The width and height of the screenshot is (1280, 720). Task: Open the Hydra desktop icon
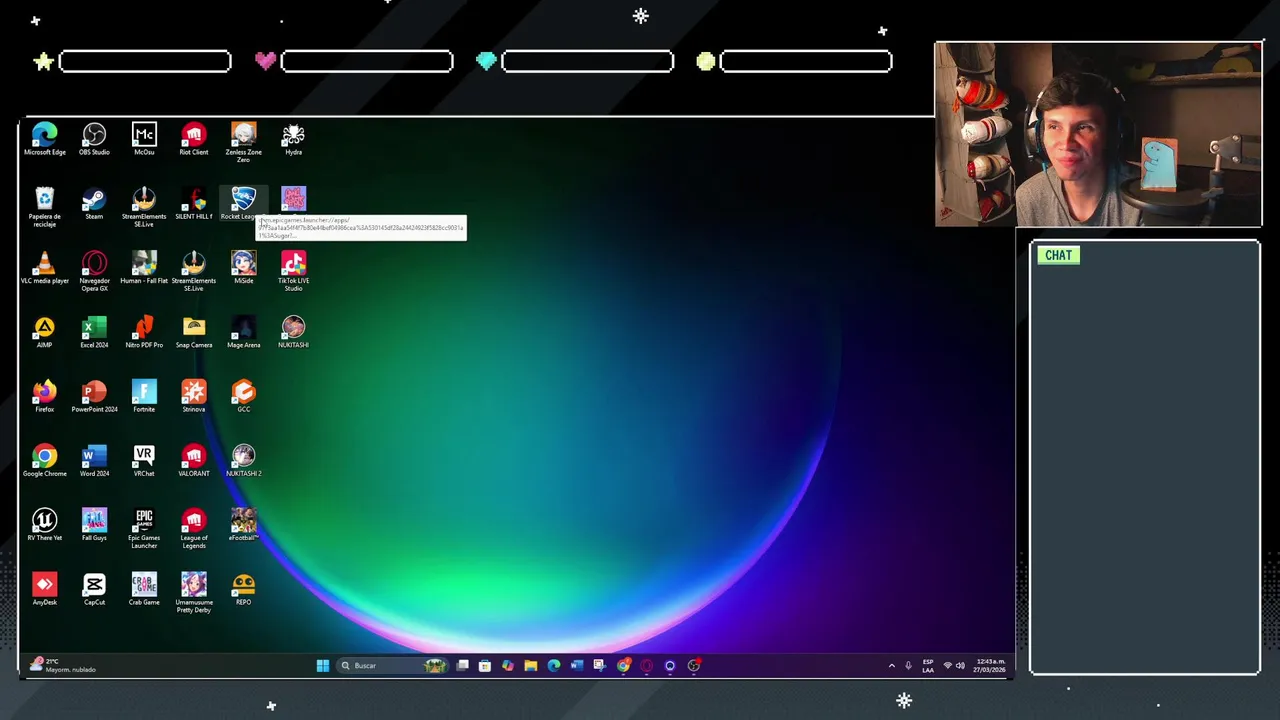click(x=293, y=139)
